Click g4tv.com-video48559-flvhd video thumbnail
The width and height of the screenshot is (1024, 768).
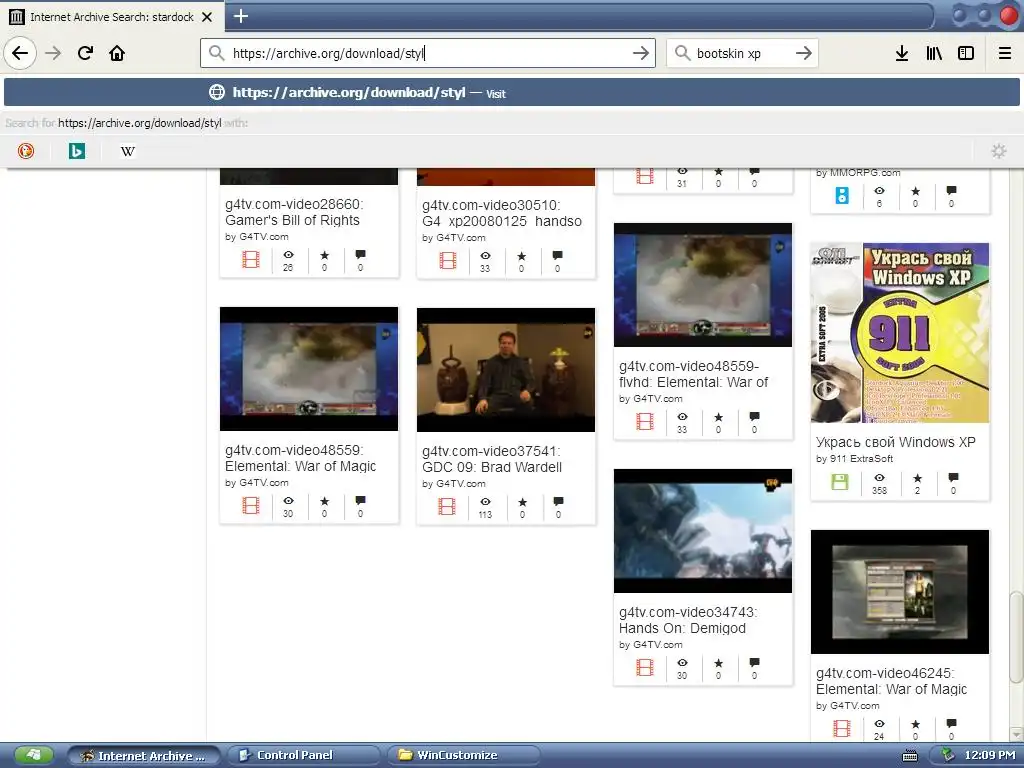703,285
